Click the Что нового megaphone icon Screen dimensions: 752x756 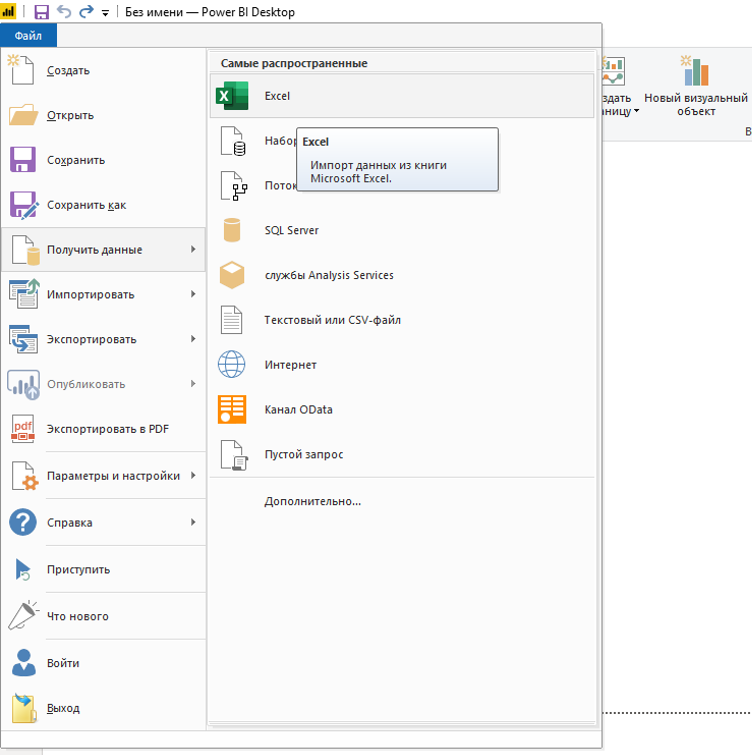coord(23,615)
